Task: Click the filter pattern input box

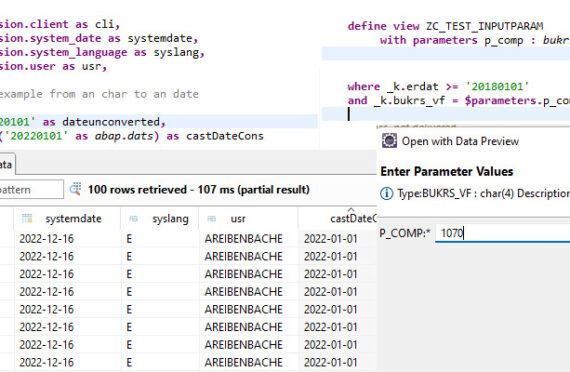Action: pos(32,189)
